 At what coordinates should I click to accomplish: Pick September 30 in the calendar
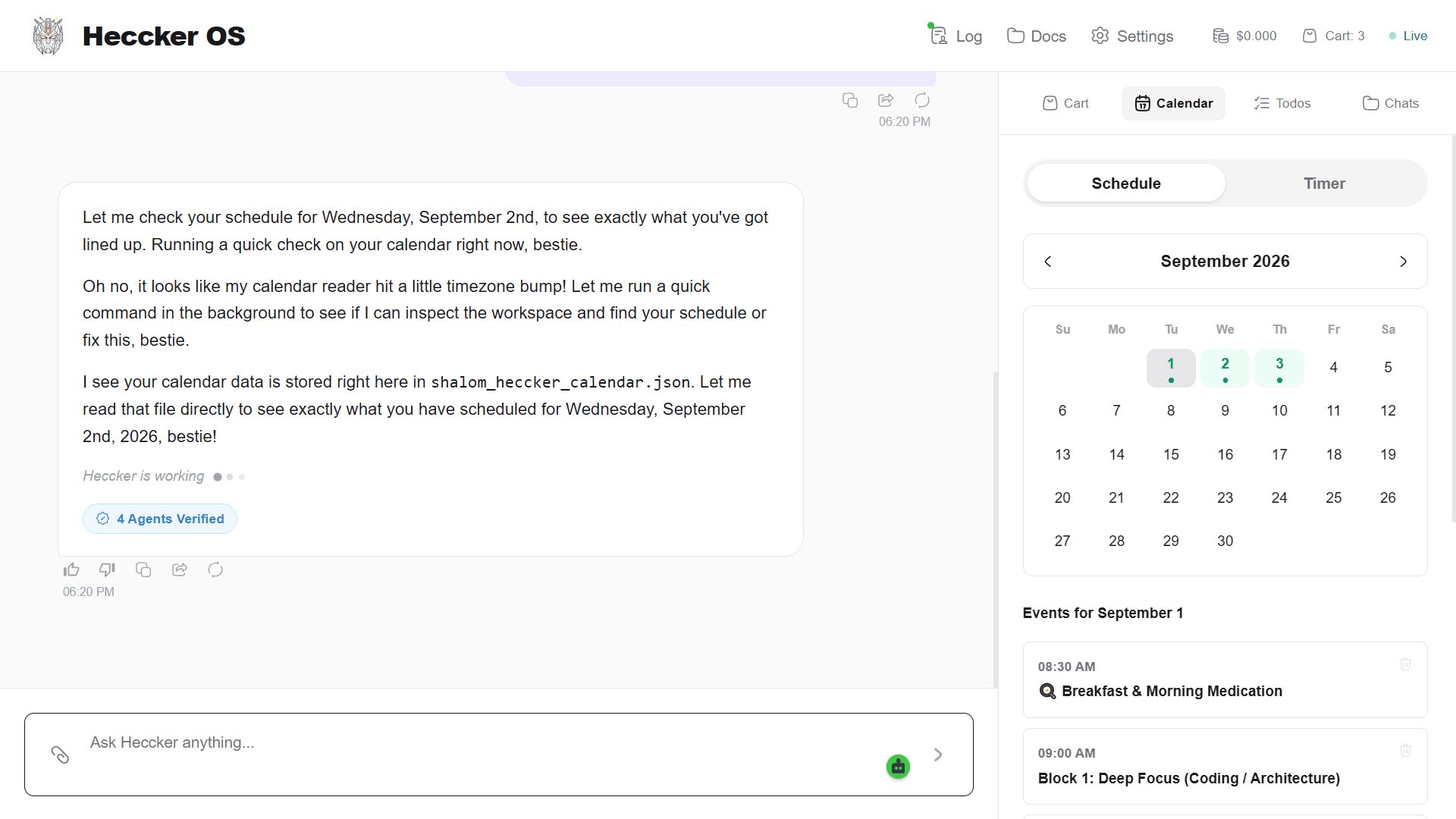click(1225, 541)
